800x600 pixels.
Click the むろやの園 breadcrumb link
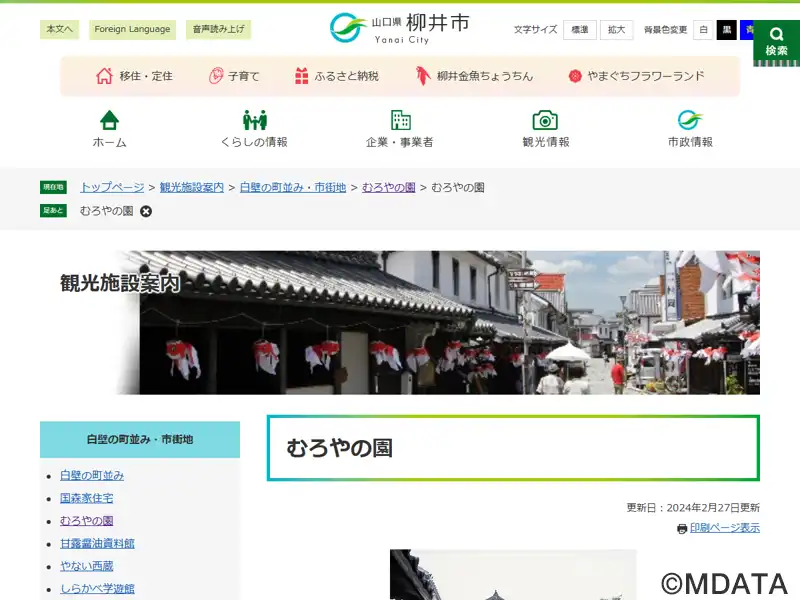coord(389,187)
